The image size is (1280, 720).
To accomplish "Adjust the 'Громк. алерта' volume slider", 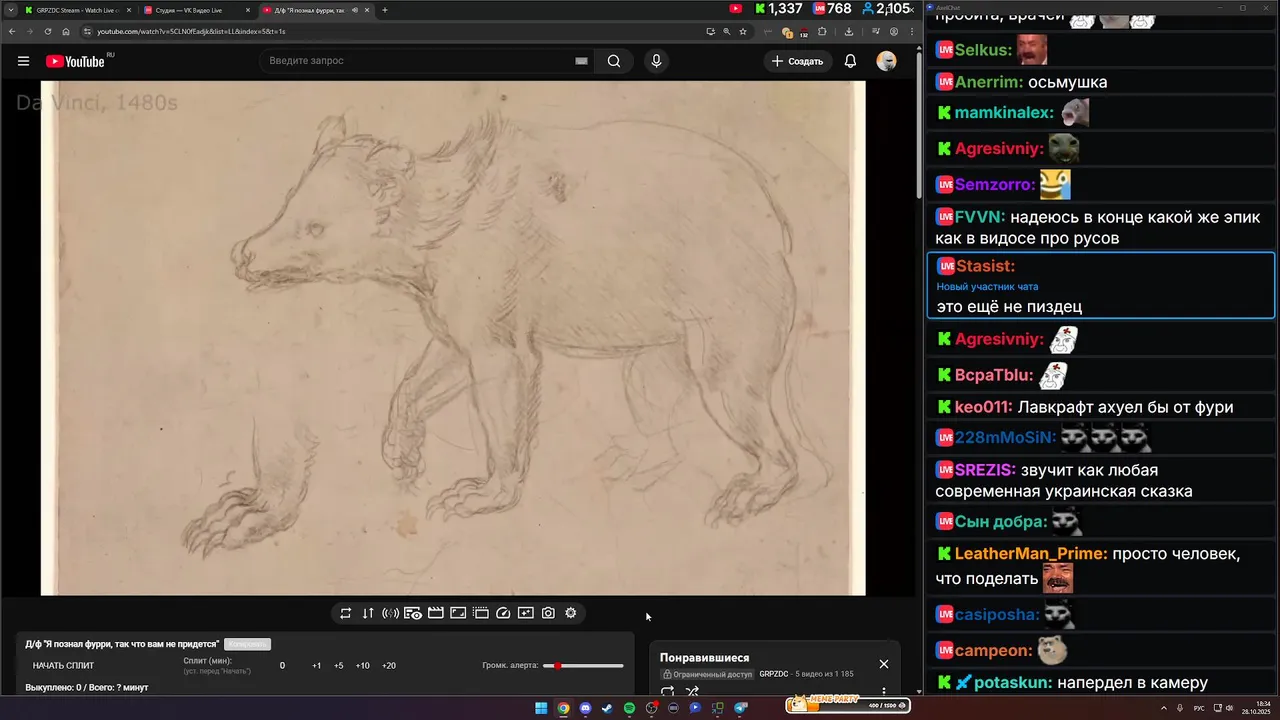I will tap(583, 666).
